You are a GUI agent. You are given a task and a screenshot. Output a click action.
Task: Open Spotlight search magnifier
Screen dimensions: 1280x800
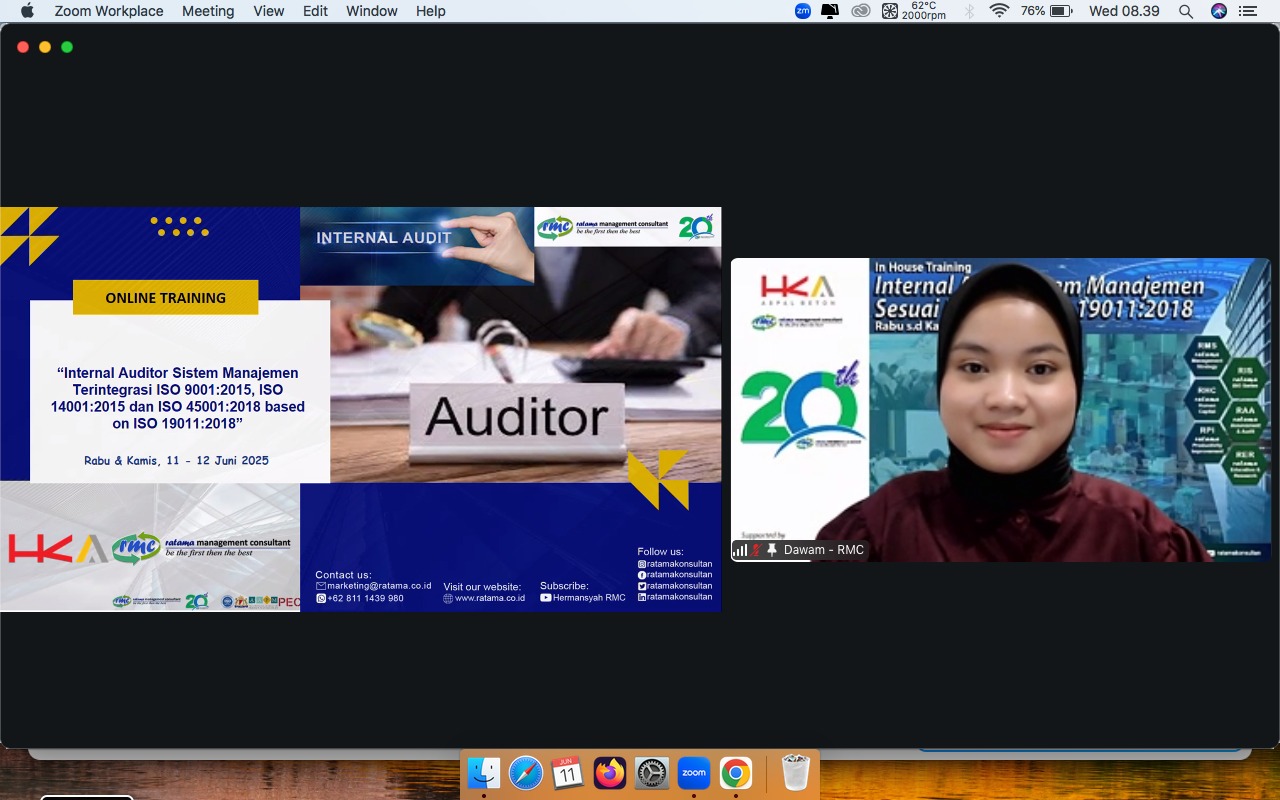tap(1186, 11)
